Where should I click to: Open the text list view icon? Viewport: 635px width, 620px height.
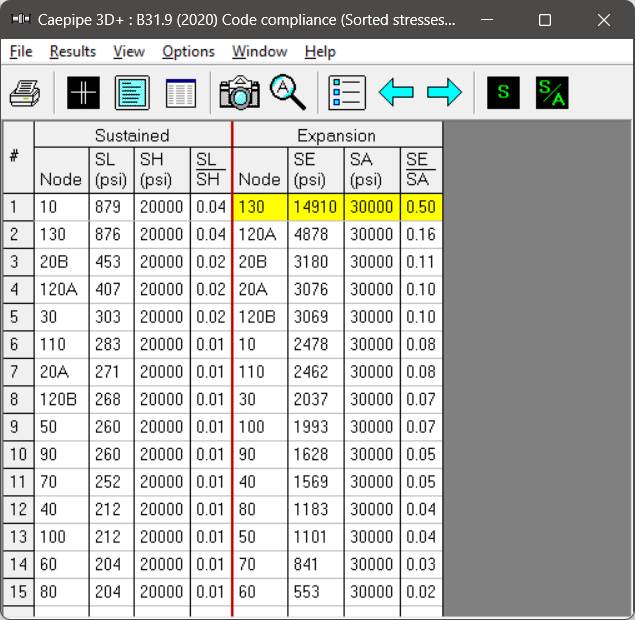(132, 93)
